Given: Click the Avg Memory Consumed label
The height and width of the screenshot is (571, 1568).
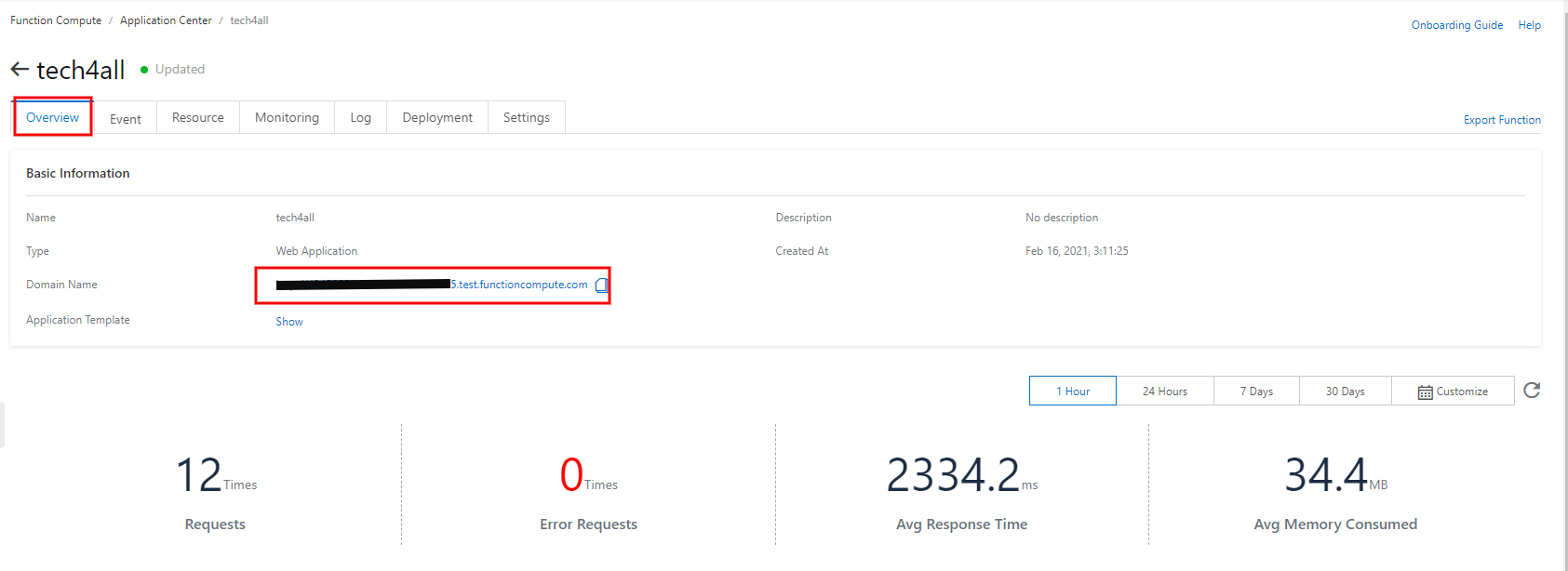Looking at the screenshot, I should pyautogui.click(x=1335, y=525).
